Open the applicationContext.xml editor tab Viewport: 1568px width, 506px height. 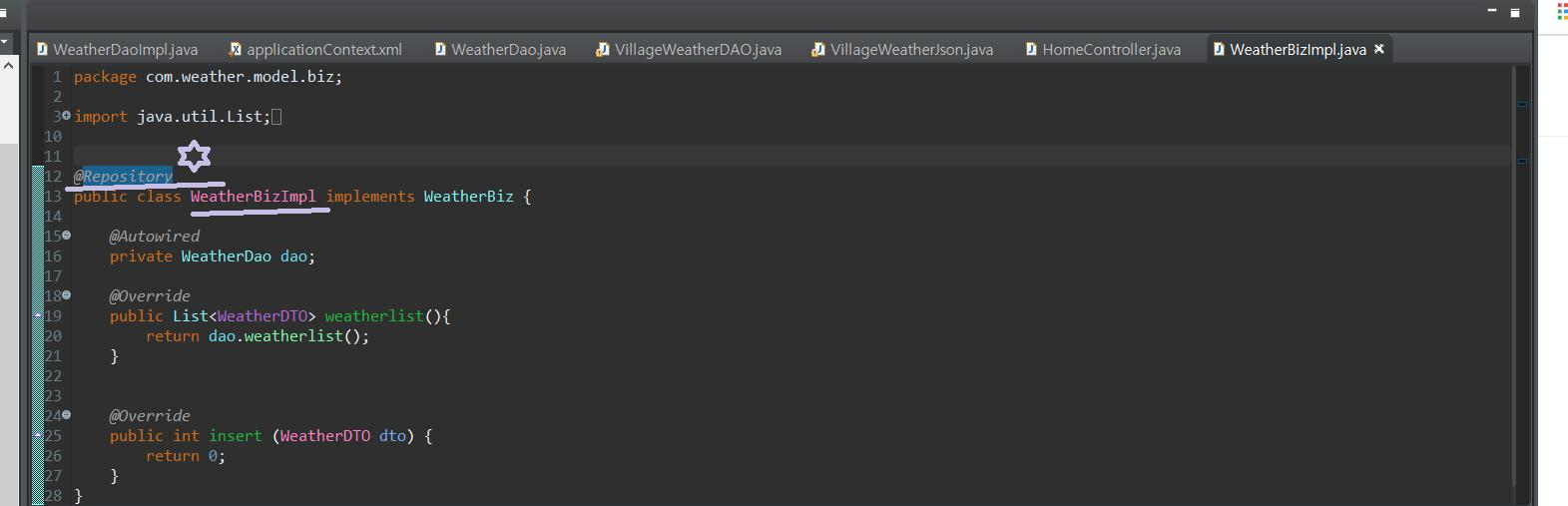[315, 49]
